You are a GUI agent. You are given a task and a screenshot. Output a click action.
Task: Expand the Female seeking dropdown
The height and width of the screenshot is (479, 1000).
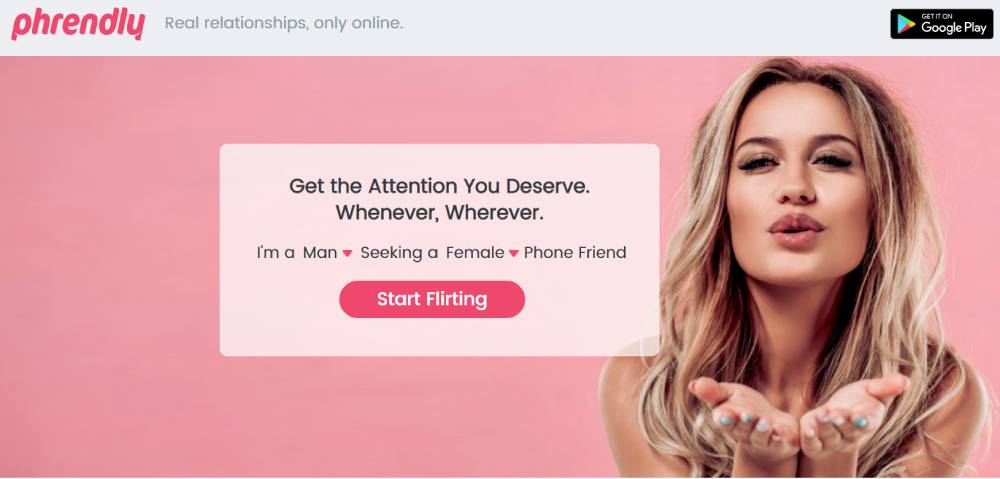pos(482,253)
